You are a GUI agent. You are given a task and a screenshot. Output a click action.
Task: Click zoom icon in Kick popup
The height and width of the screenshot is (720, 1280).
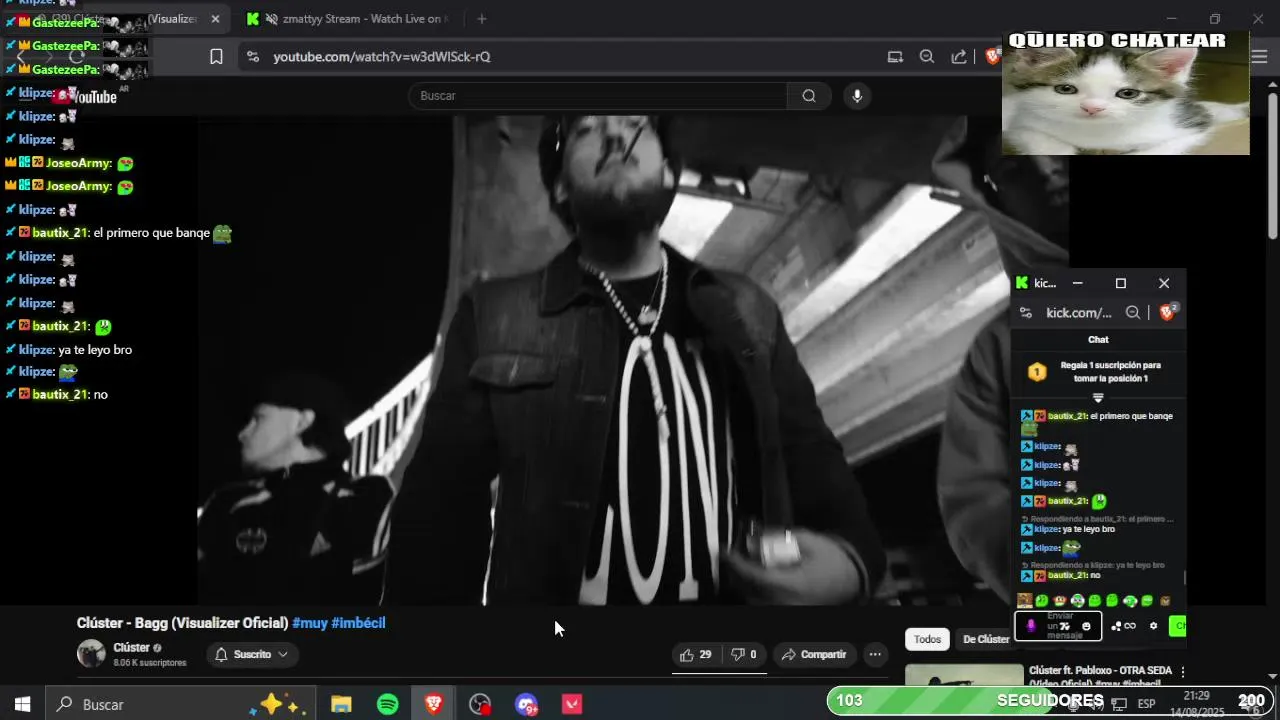[x=1133, y=313]
